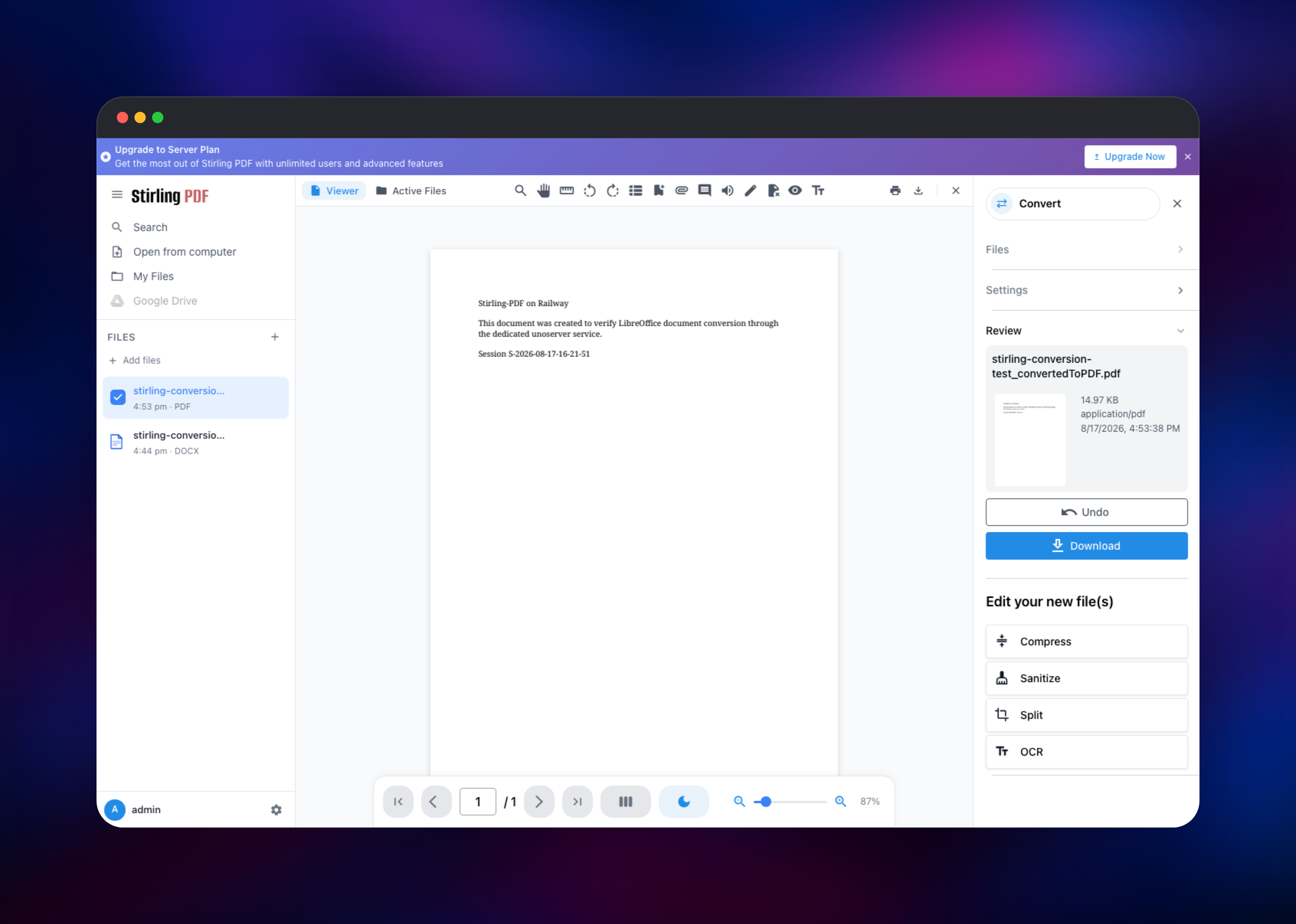Image resolution: width=1296 pixels, height=924 pixels.
Task: Go to next page
Action: (x=539, y=801)
